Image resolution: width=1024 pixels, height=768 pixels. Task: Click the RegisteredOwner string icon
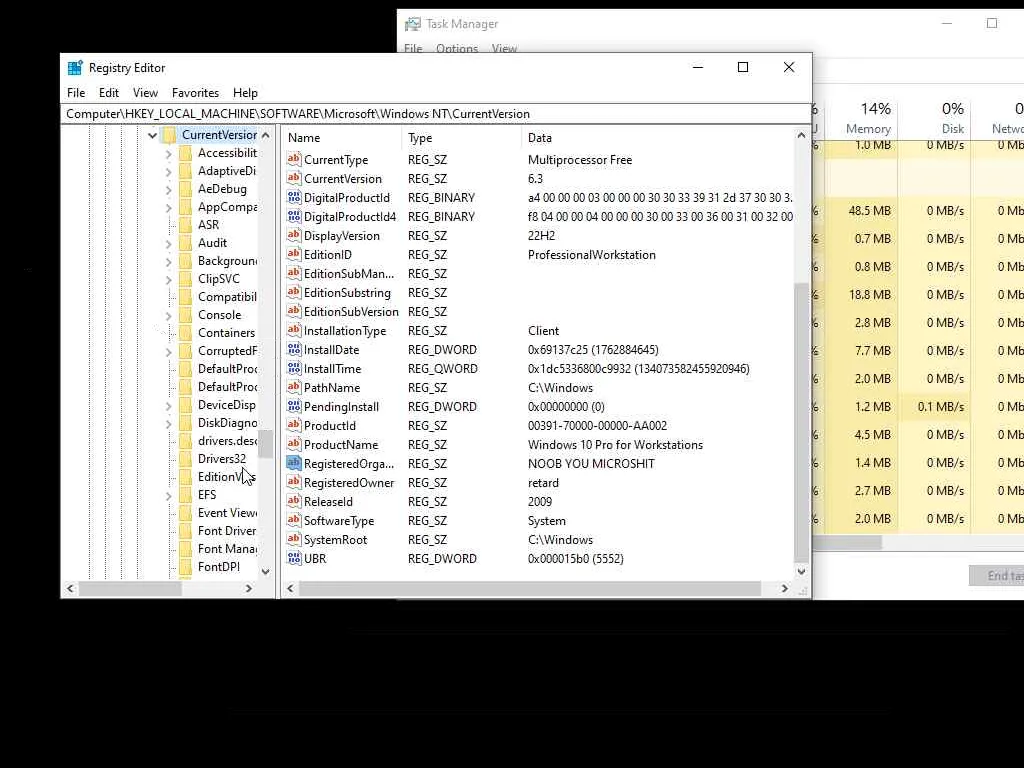point(294,482)
